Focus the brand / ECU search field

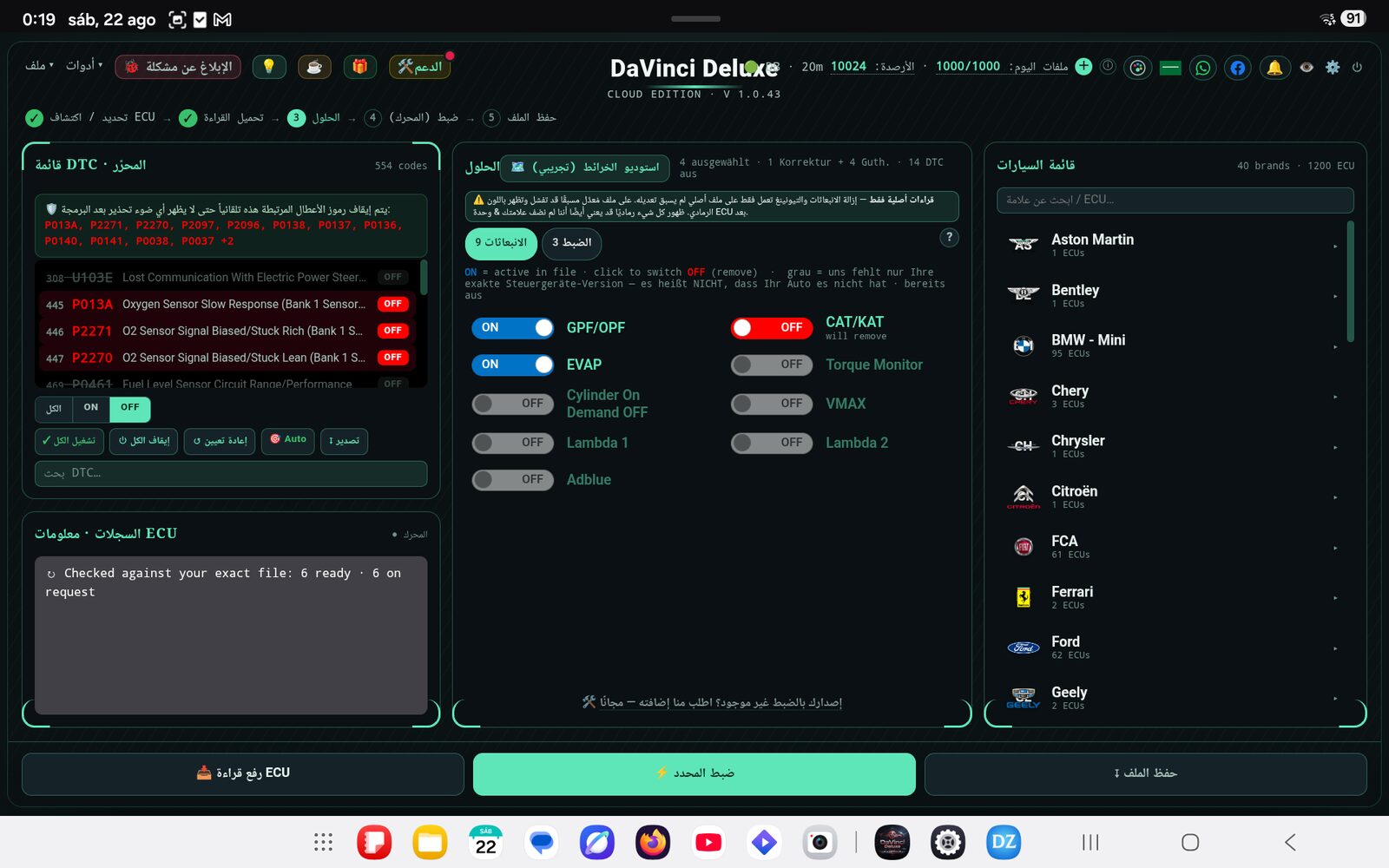pos(1175,201)
